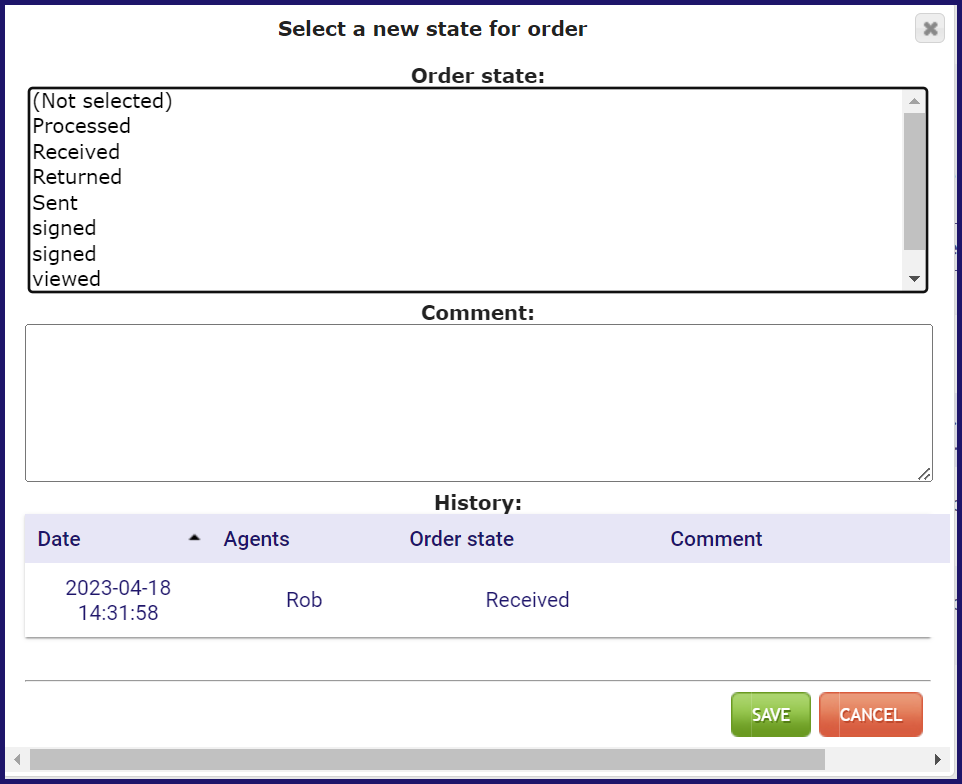Sort history by Agents column header
The image size is (962, 784).
tap(256, 539)
